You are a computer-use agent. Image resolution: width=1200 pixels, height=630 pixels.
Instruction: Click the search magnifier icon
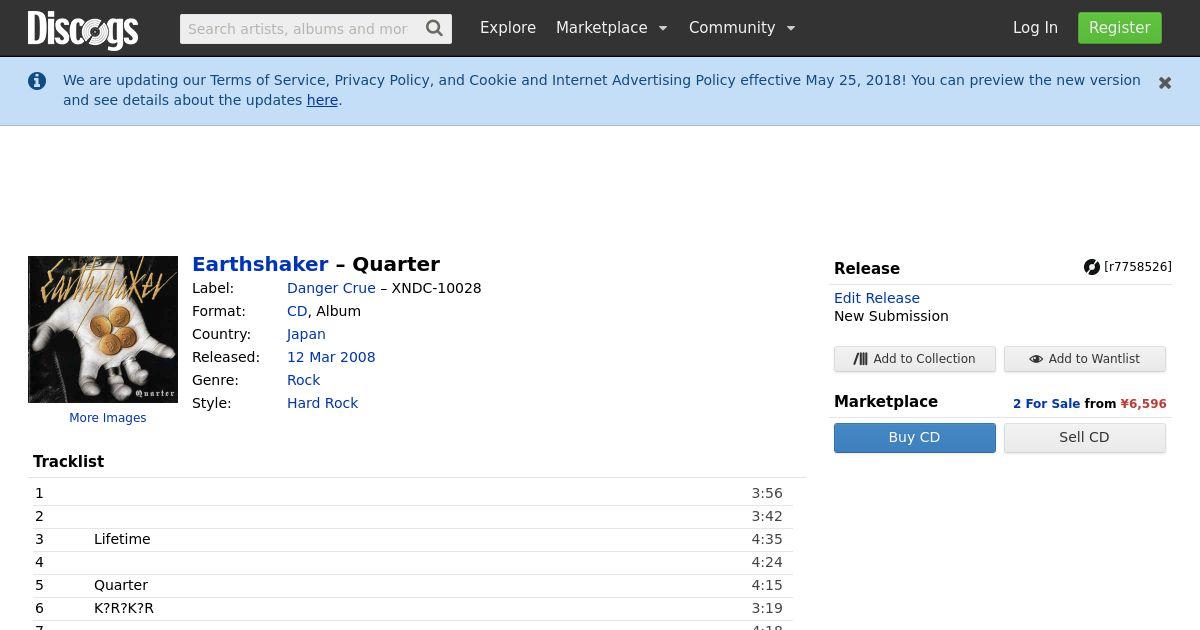(x=434, y=28)
